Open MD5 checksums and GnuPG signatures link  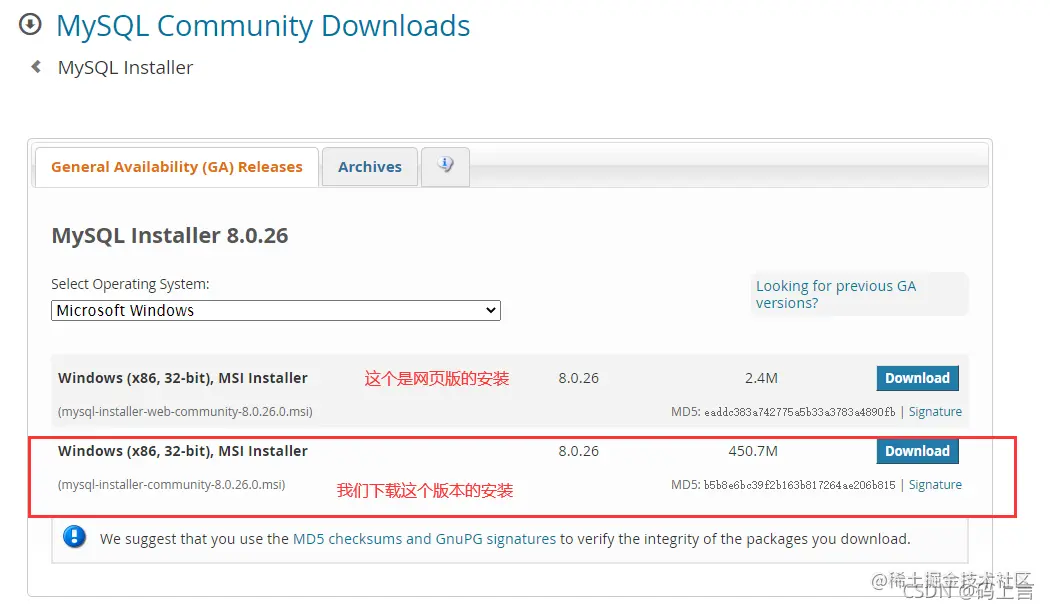pyautogui.click(x=424, y=539)
